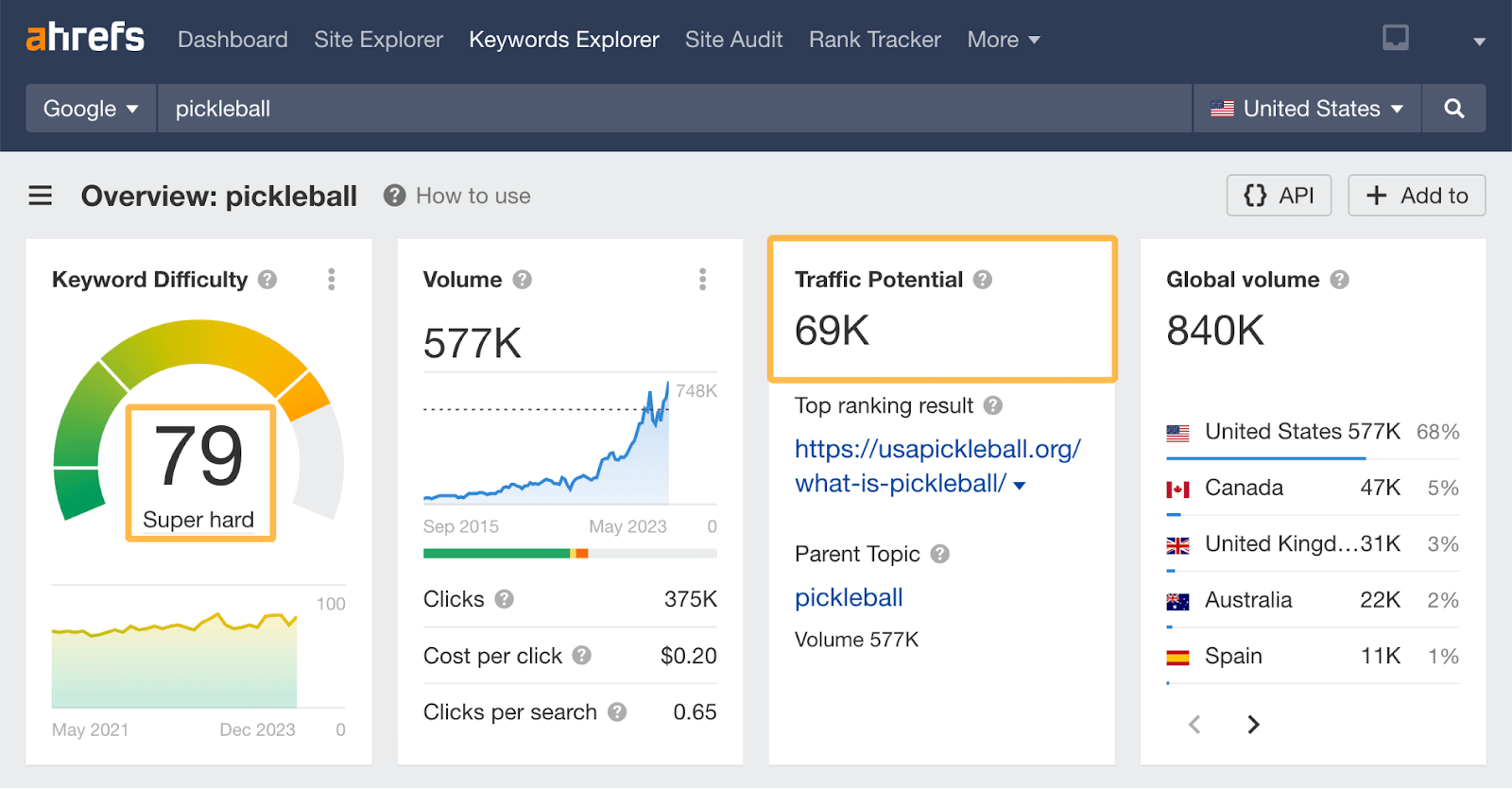The width and height of the screenshot is (1512, 789).
Task: Click the API button
Action: click(1279, 196)
